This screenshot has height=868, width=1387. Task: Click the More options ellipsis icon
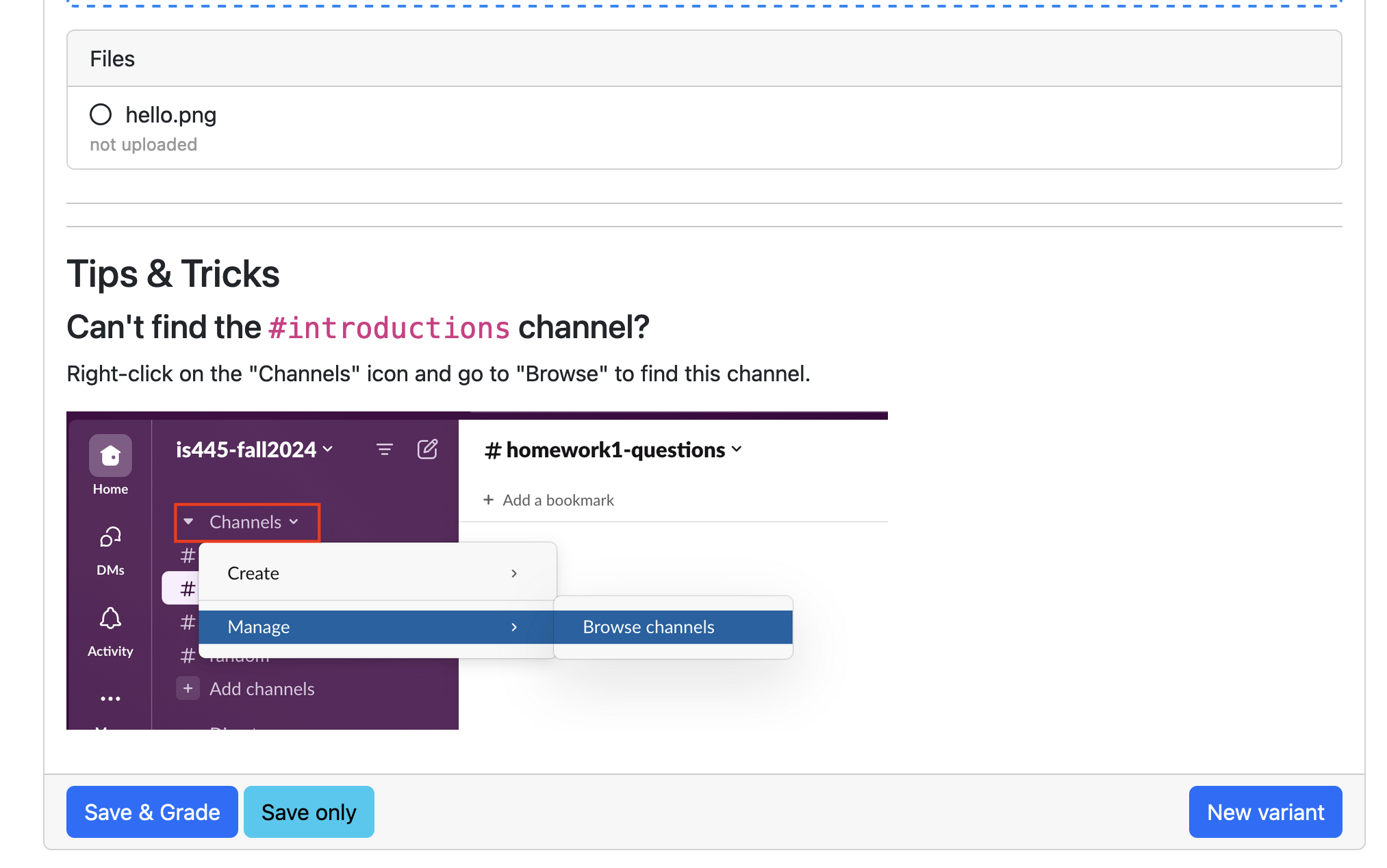pyautogui.click(x=110, y=698)
